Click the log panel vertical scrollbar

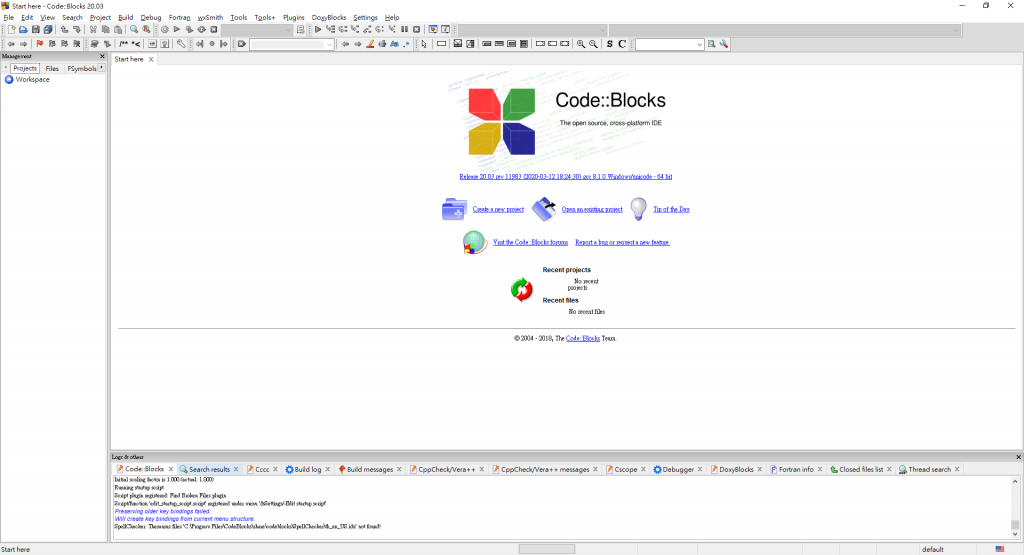(x=1015, y=507)
